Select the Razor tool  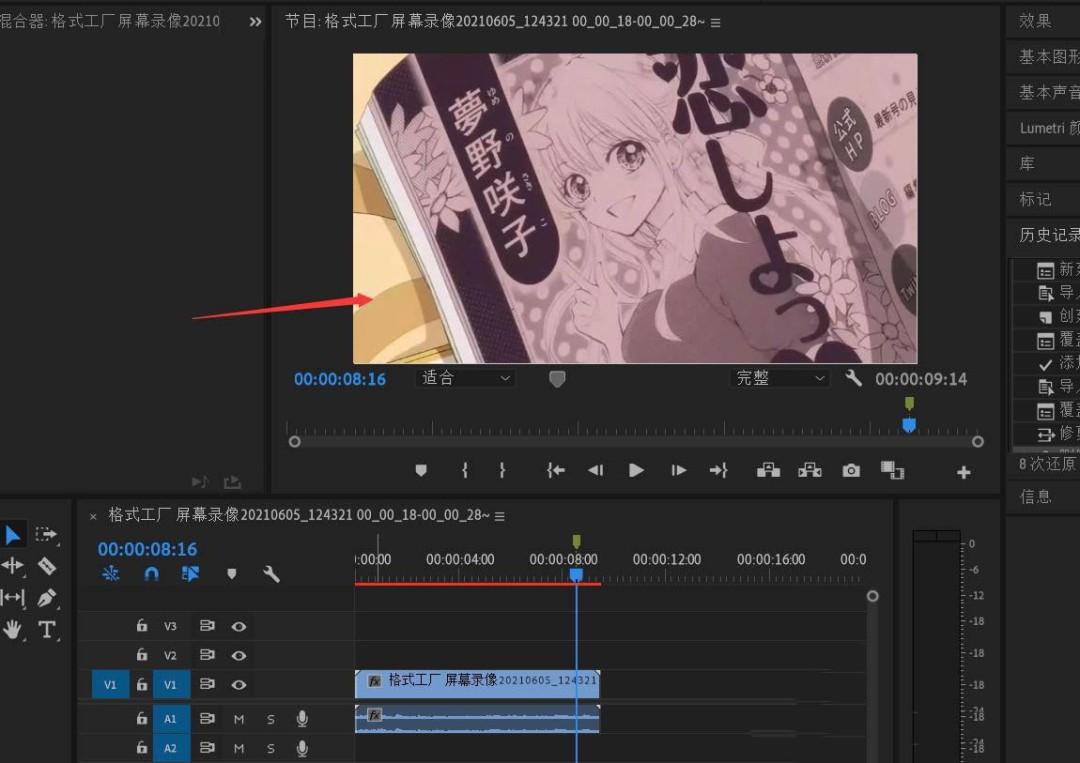(x=47, y=566)
